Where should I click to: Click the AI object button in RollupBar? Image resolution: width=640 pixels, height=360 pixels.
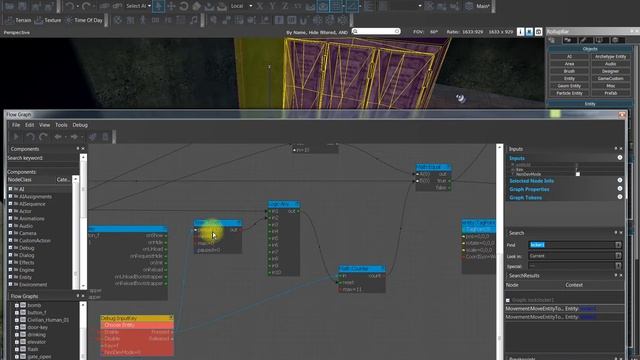tap(569, 56)
